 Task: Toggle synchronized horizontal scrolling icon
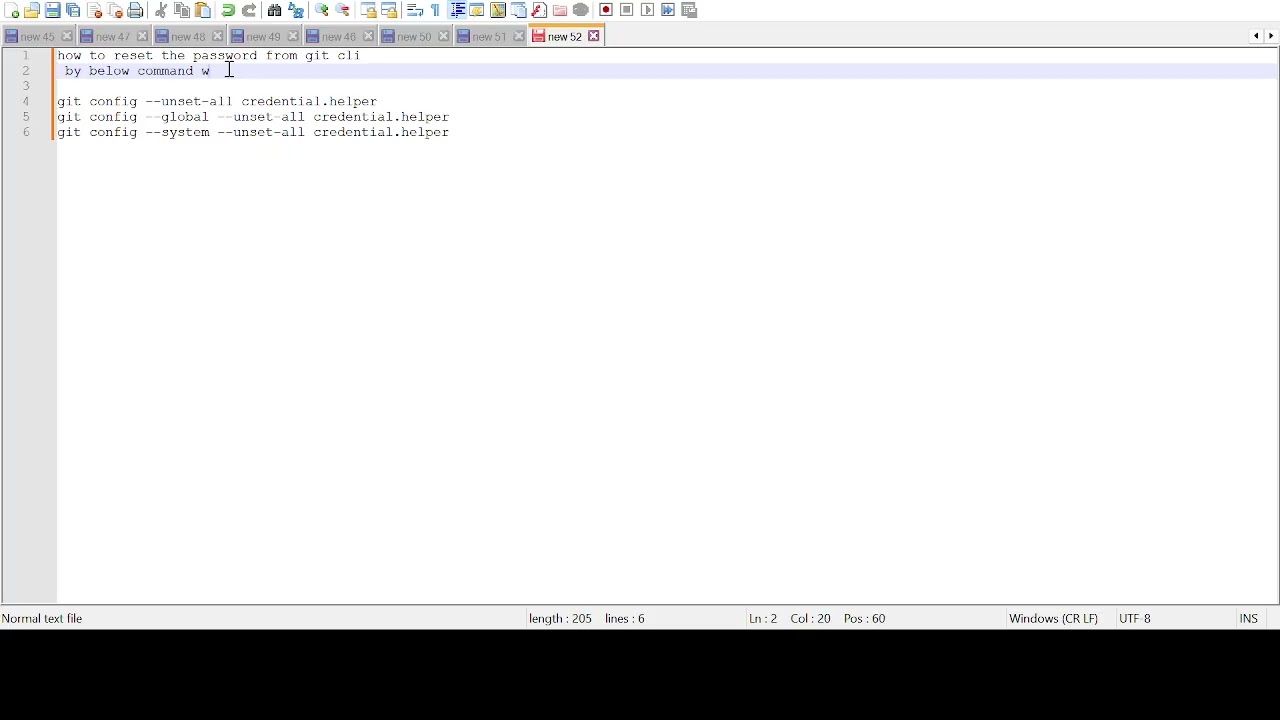coord(389,10)
